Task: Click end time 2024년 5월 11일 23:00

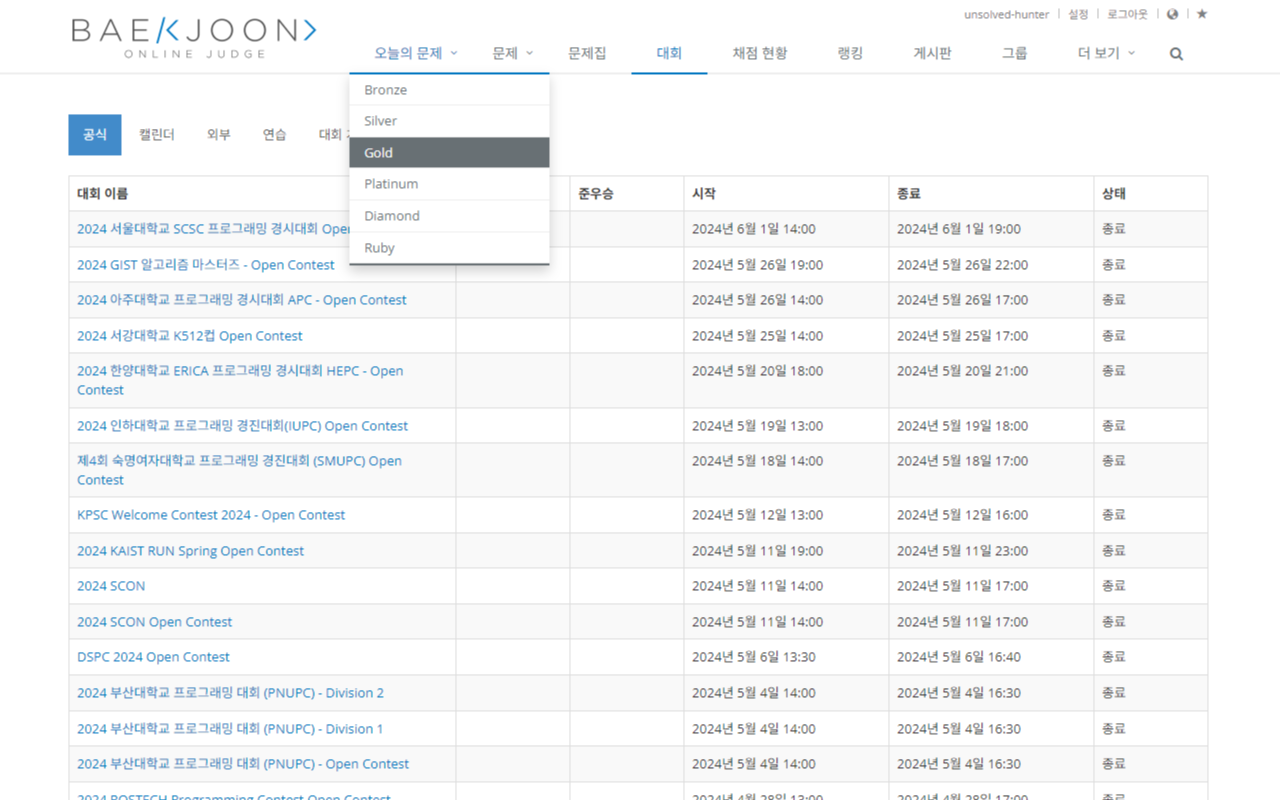Action: point(963,551)
